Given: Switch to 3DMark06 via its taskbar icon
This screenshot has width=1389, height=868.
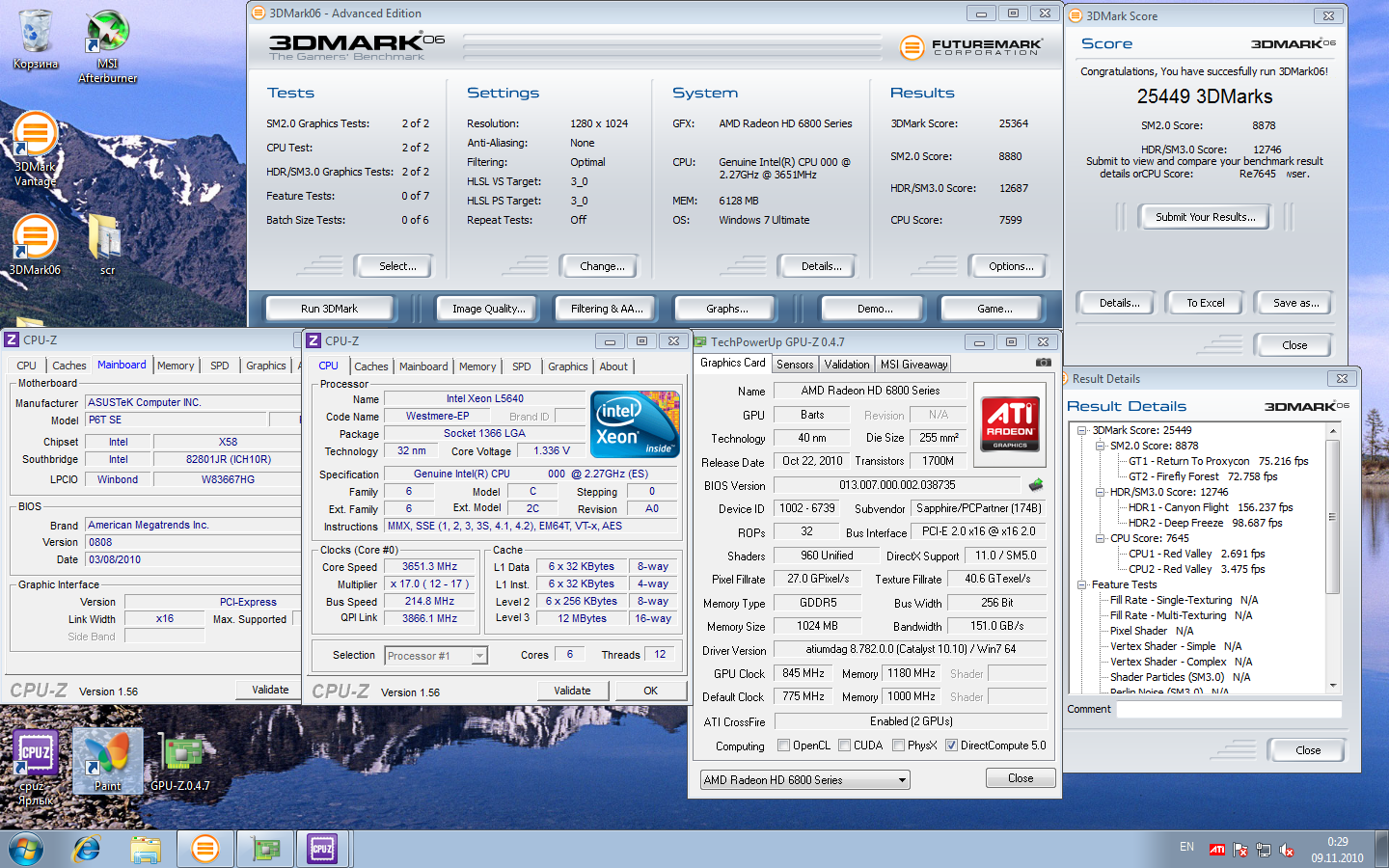Looking at the screenshot, I should 204,850.
